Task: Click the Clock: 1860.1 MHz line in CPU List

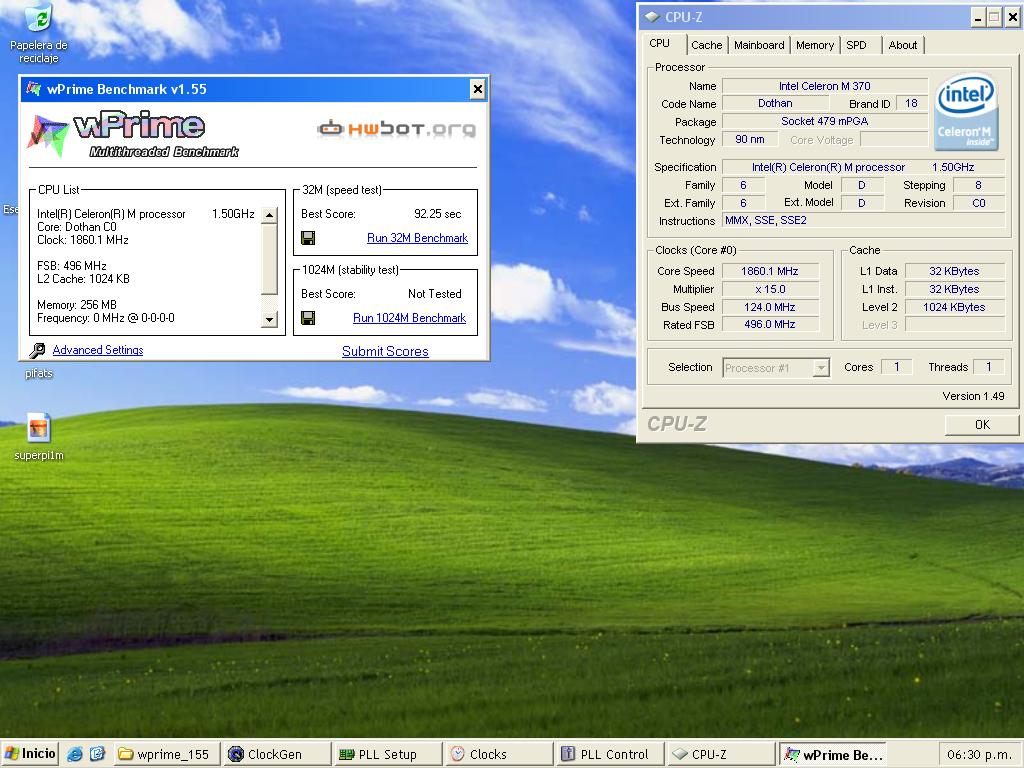Action: coord(83,240)
